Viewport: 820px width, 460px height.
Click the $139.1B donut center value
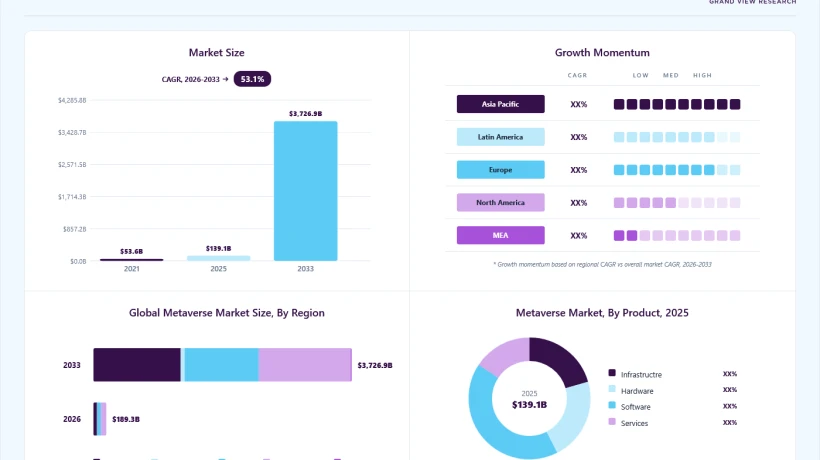tap(529, 405)
